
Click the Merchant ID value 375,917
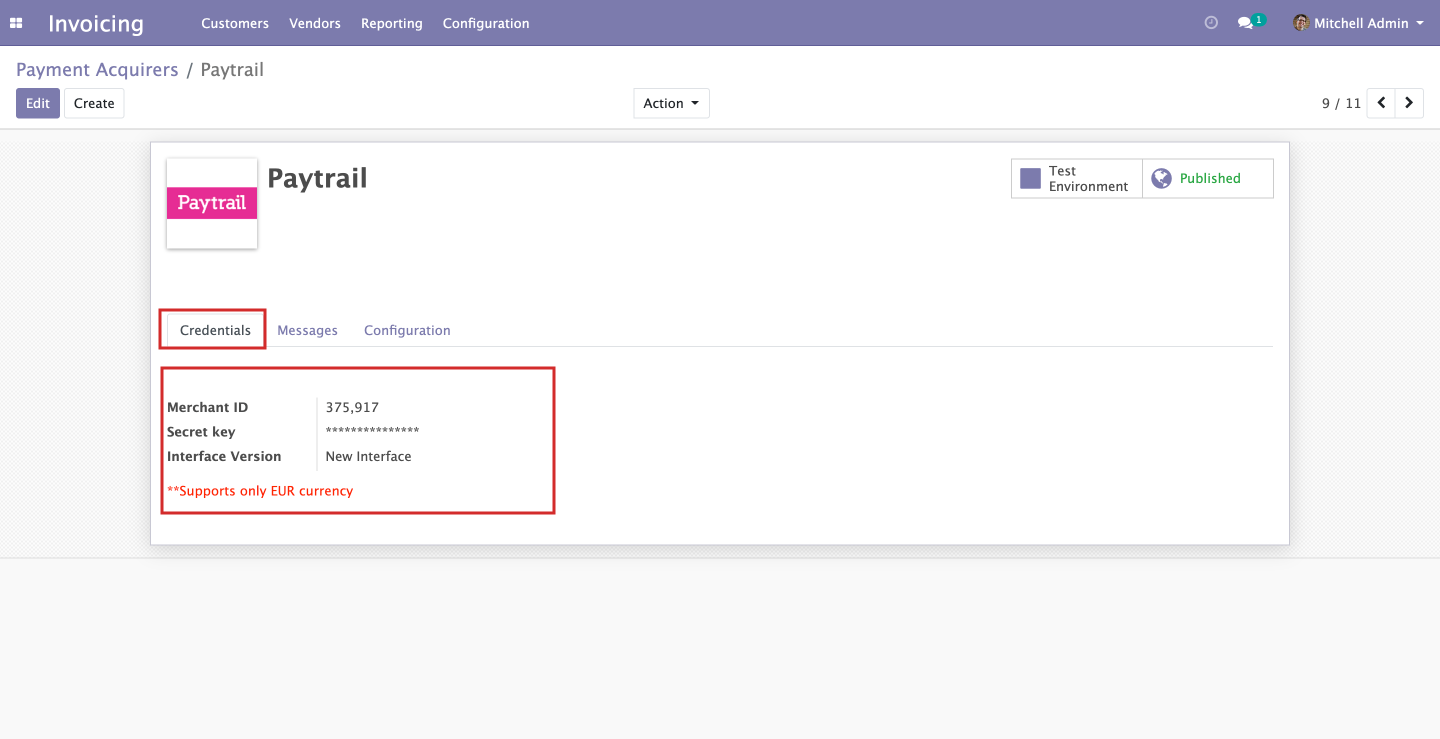[x=352, y=407]
